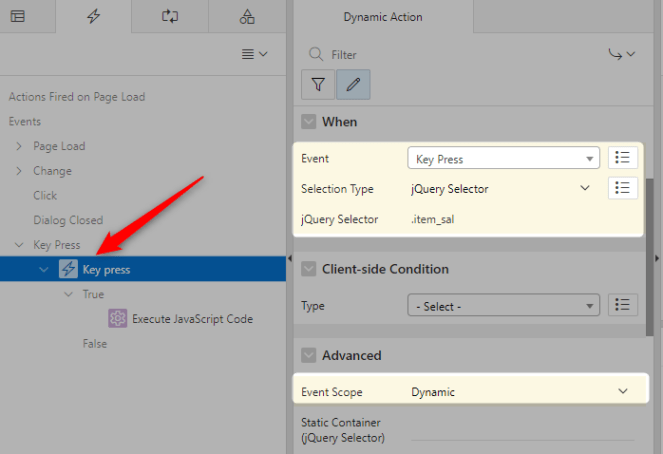This screenshot has height=454, width=663.
Task: Open list of values beside Event field
Action: pos(622,158)
